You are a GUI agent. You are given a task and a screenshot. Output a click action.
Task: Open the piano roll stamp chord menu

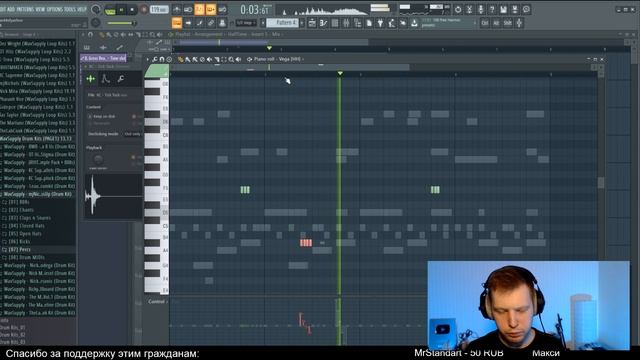click(169, 60)
